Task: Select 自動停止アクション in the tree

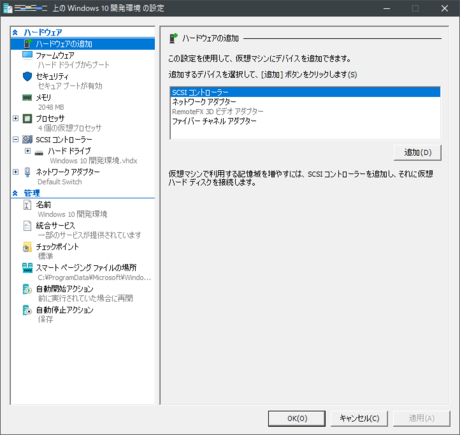Action: (65, 310)
